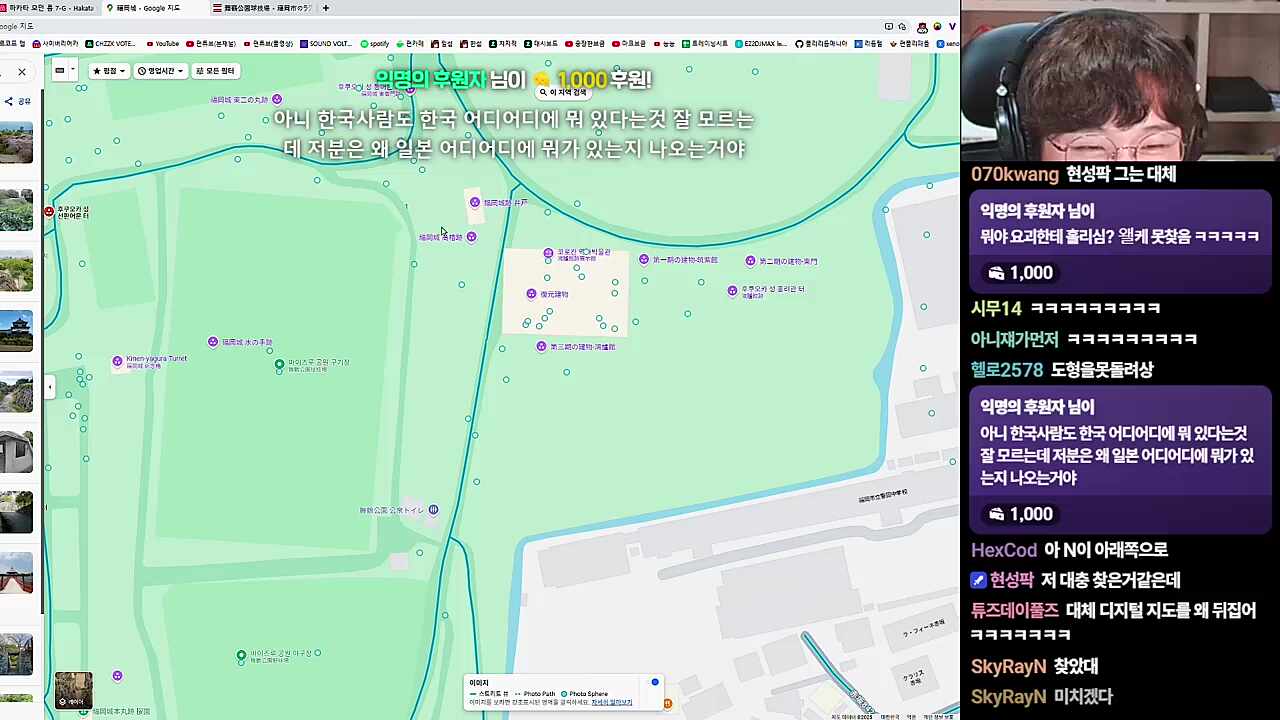Screen dimensions: 1280x720
Task: Click the red bus stop marker
Action: pyautogui.click(x=49, y=212)
